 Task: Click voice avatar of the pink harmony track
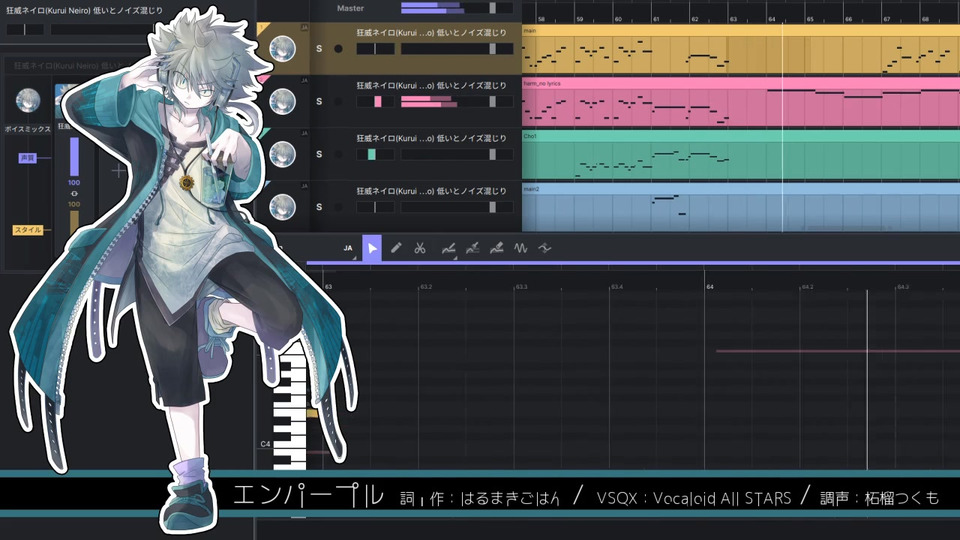click(282, 101)
